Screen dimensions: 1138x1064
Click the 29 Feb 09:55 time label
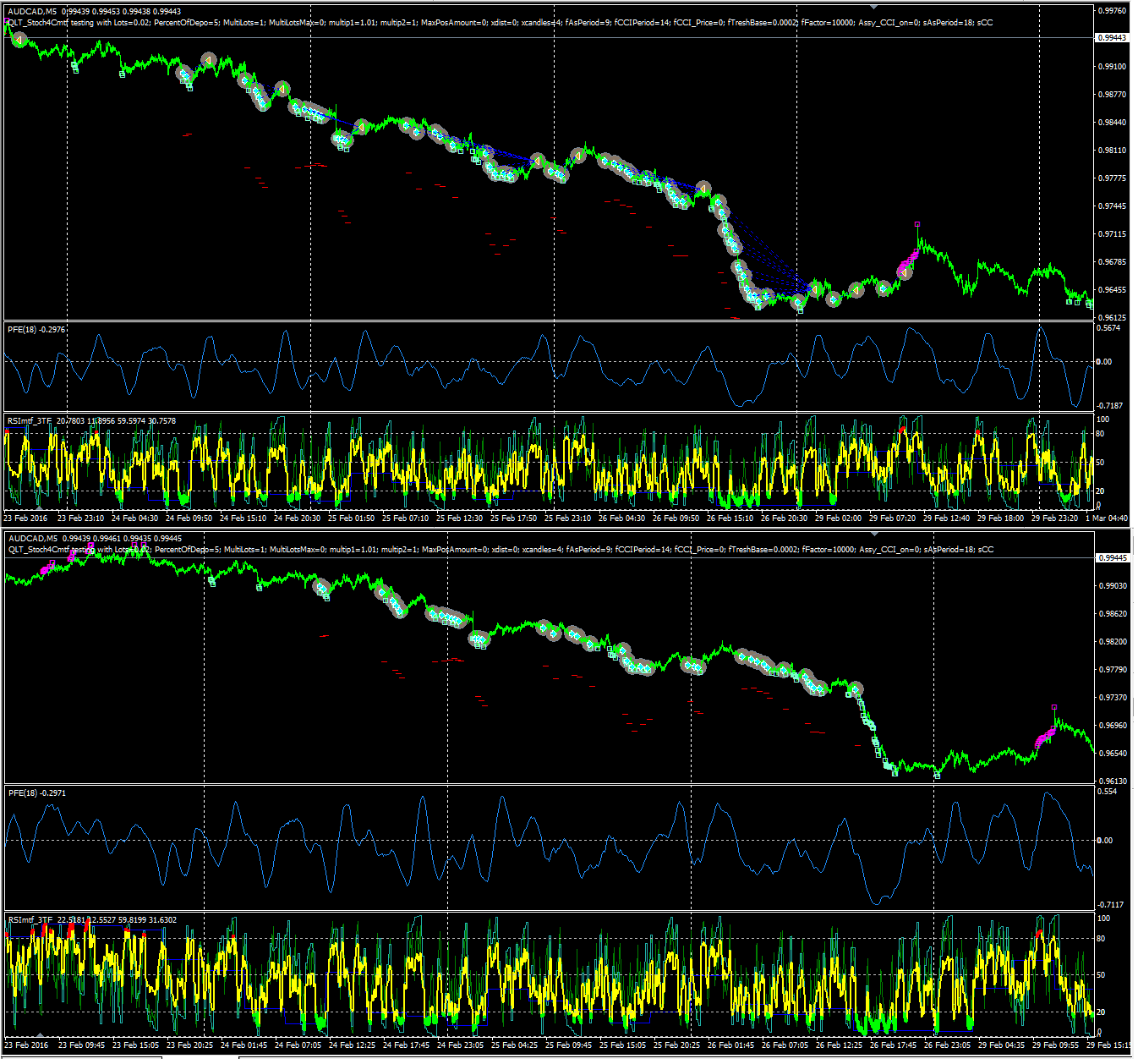click(x=1056, y=1045)
